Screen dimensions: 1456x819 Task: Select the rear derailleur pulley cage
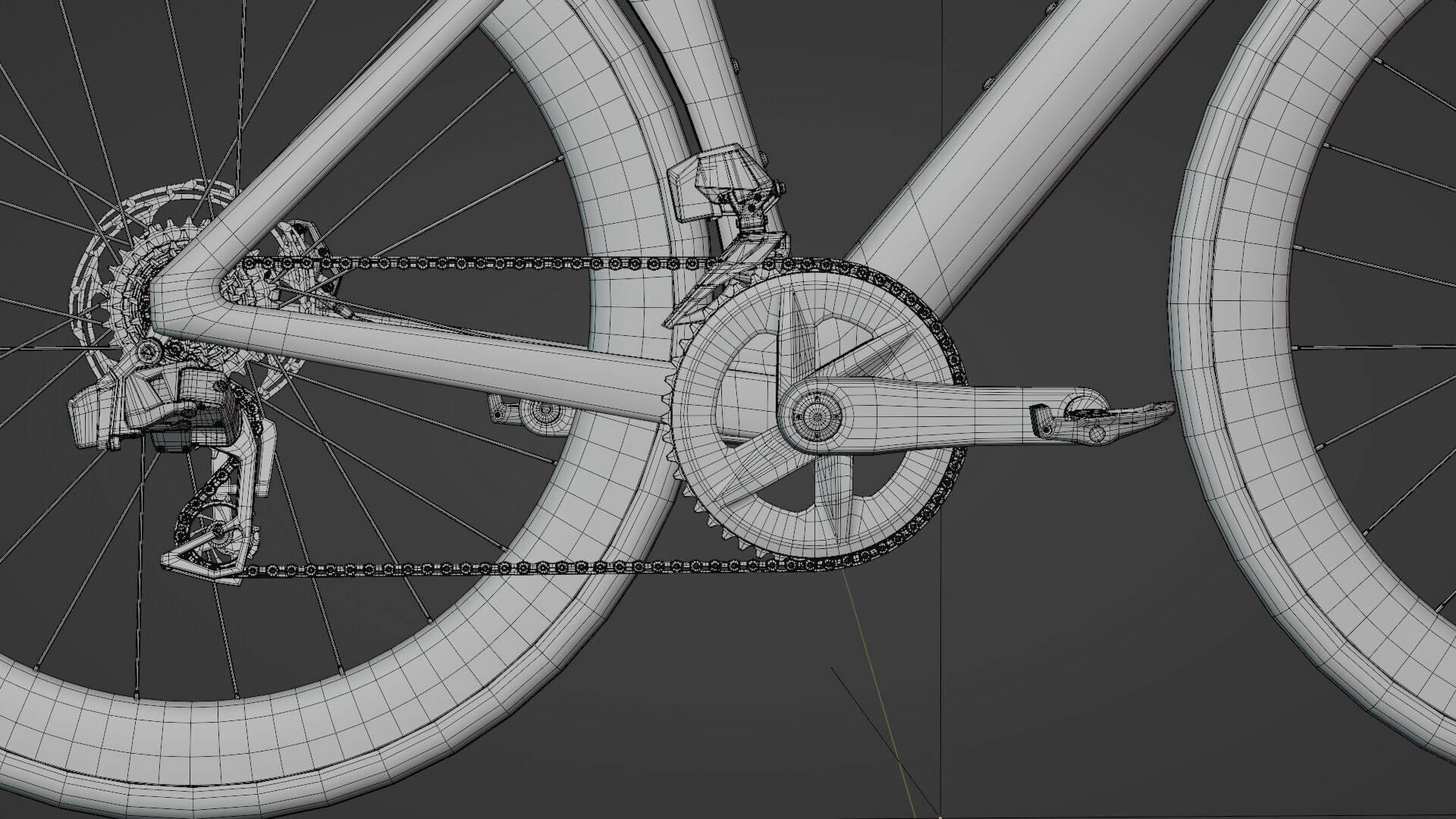220,504
